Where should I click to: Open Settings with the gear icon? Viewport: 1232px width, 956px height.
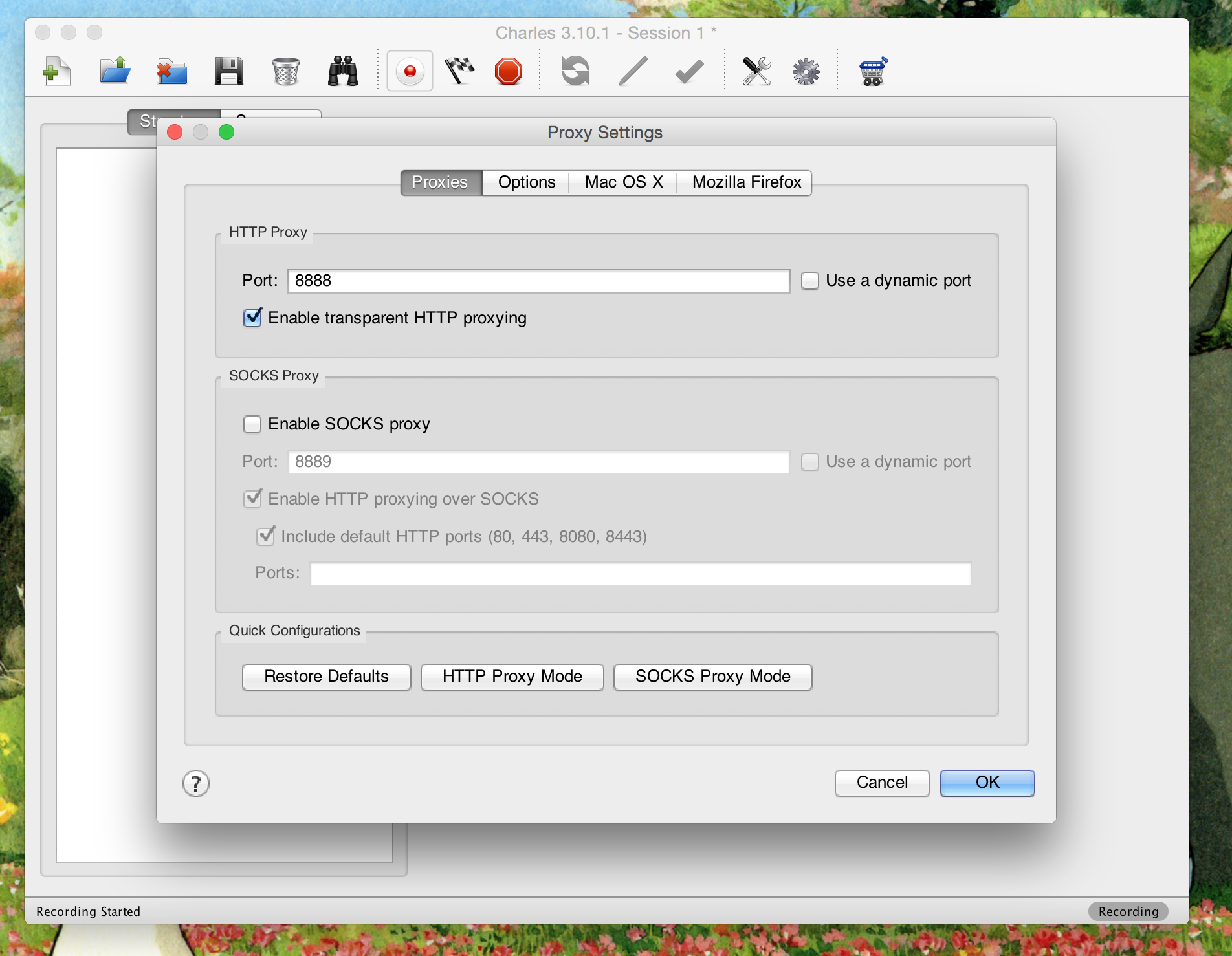(806, 71)
